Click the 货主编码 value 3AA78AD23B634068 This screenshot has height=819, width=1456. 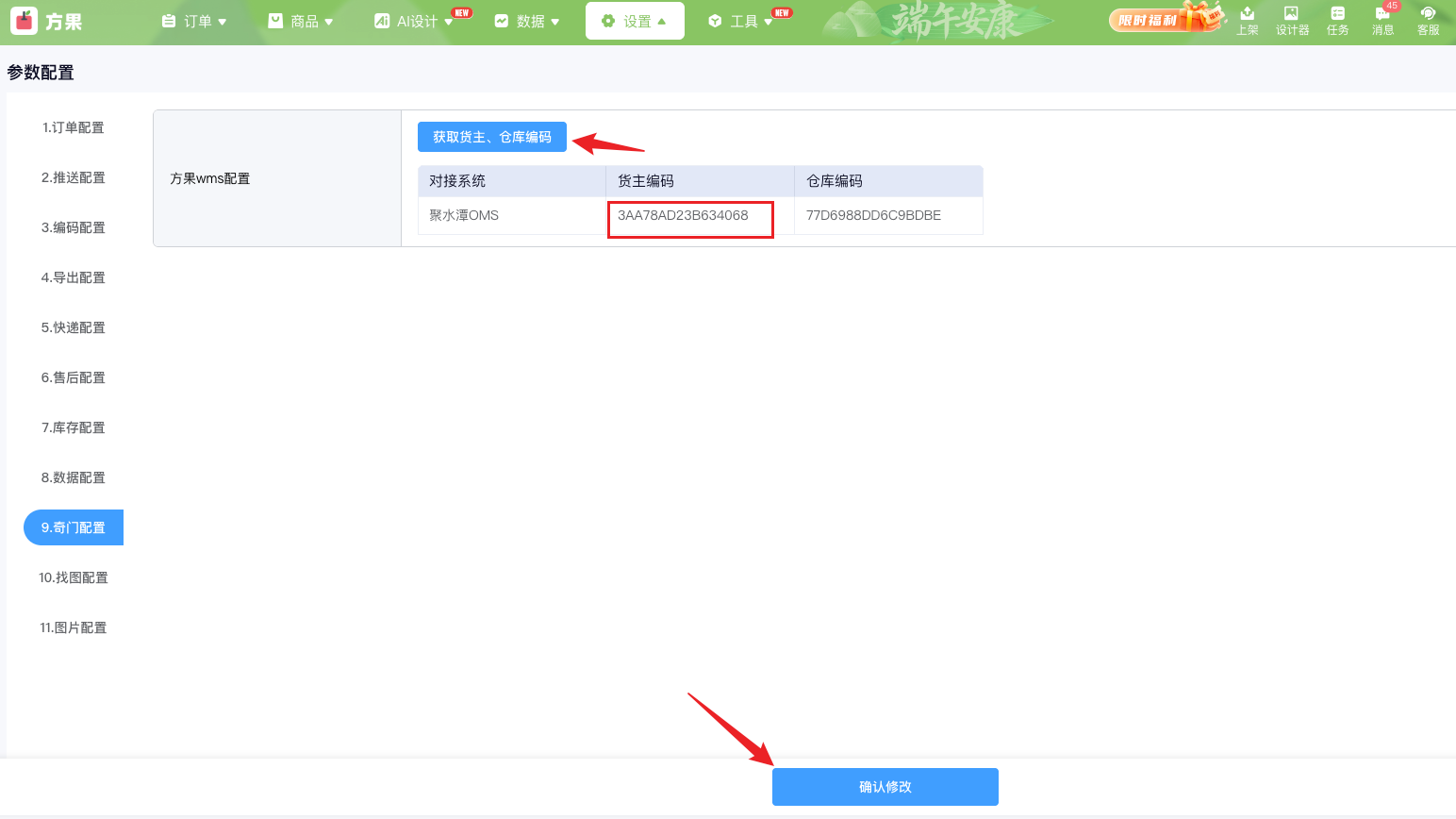tap(683, 215)
